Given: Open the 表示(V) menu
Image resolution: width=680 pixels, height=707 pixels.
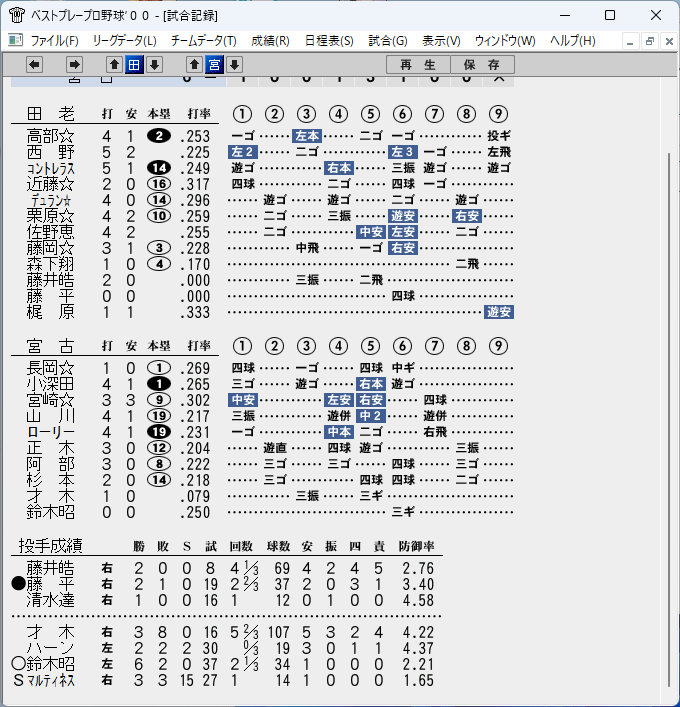Looking at the screenshot, I should (441, 41).
